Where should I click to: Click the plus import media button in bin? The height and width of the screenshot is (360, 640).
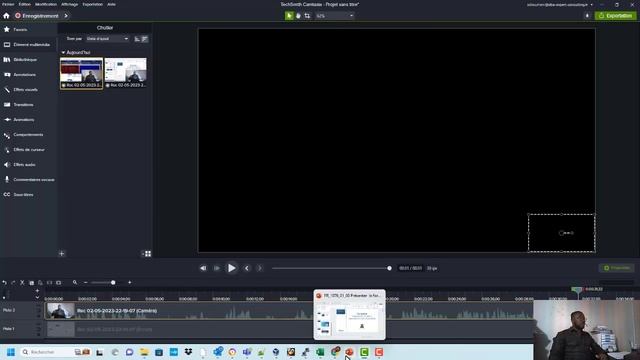62,253
